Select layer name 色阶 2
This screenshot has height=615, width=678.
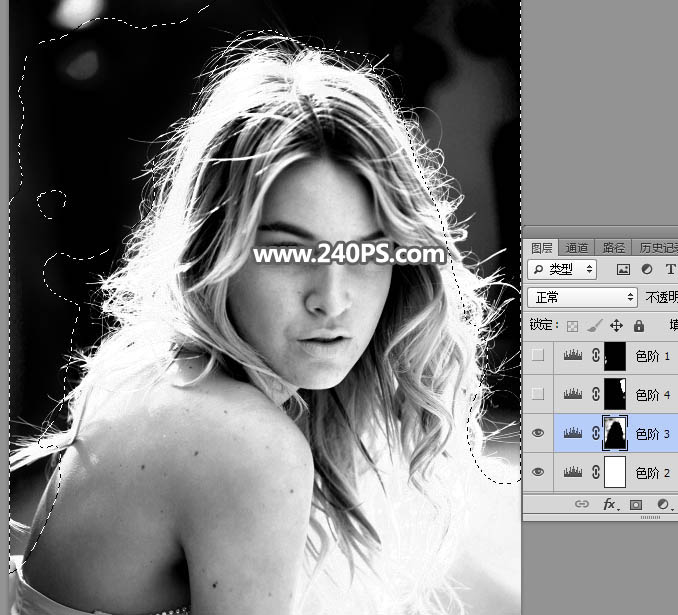[653, 472]
